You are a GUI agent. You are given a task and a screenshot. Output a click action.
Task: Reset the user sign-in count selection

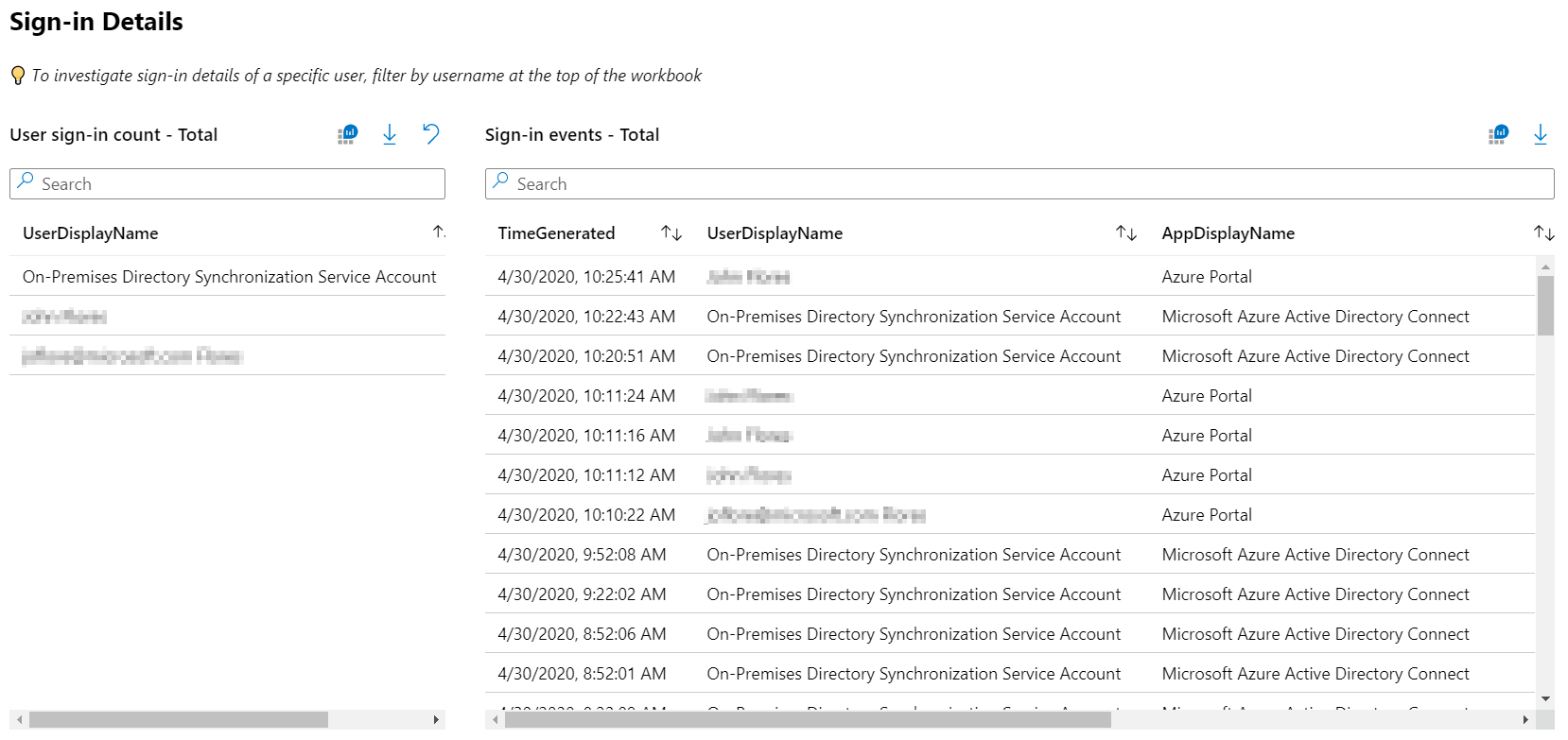pyautogui.click(x=431, y=134)
